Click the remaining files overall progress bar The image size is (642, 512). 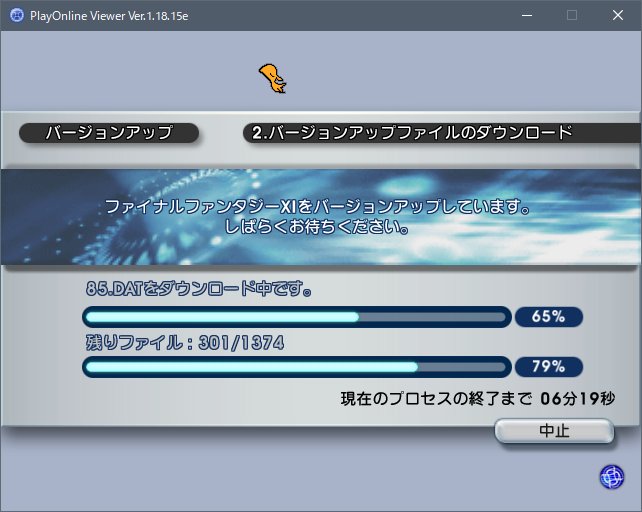[296, 367]
